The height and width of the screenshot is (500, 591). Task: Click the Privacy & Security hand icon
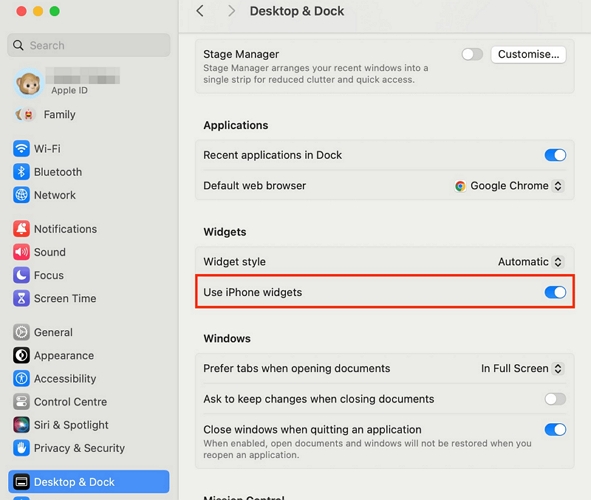21,448
